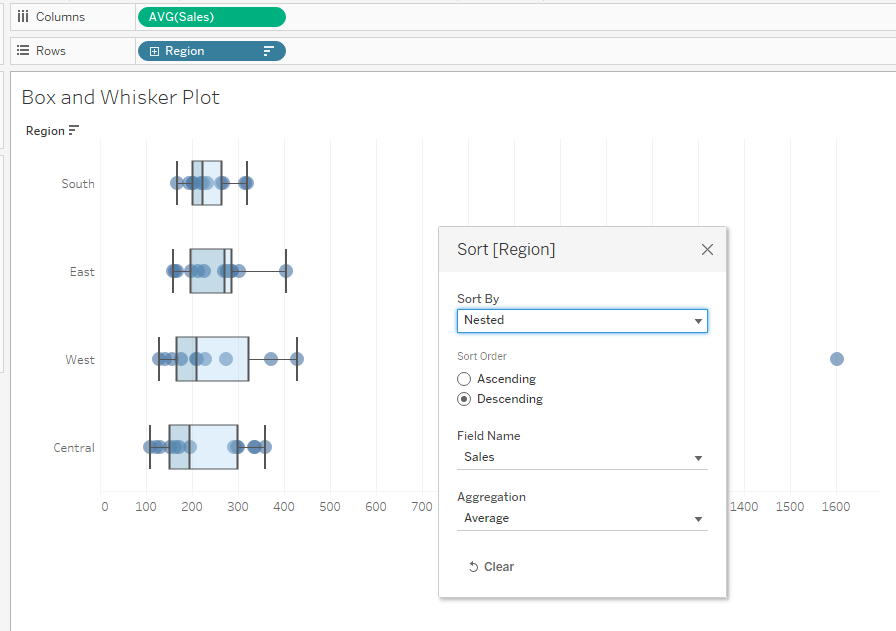This screenshot has height=631, width=896.
Task: Click the South row header
Action: pos(78,184)
